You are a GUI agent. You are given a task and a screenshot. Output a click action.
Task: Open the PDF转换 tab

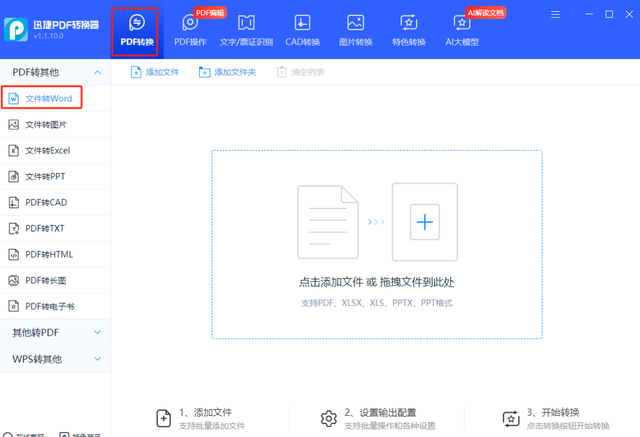coord(137,31)
